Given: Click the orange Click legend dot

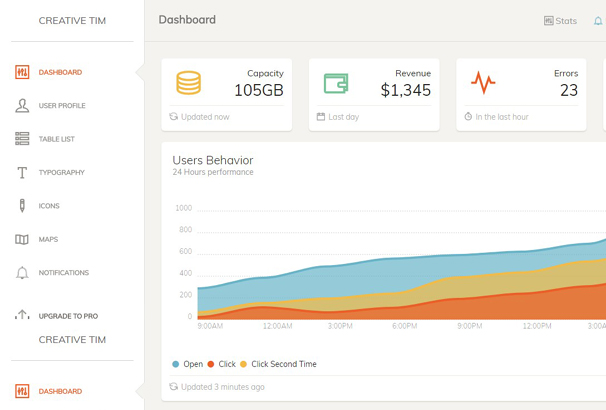Looking at the screenshot, I should 211,364.
